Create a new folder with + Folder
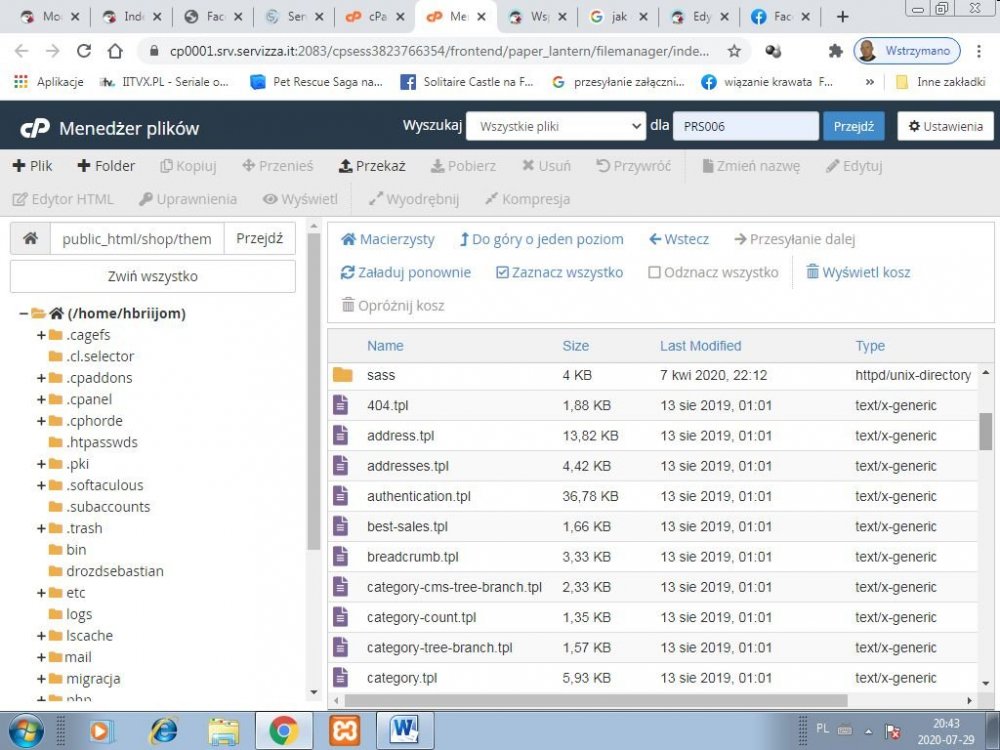The width and height of the screenshot is (1000, 750). pyautogui.click(x=106, y=166)
